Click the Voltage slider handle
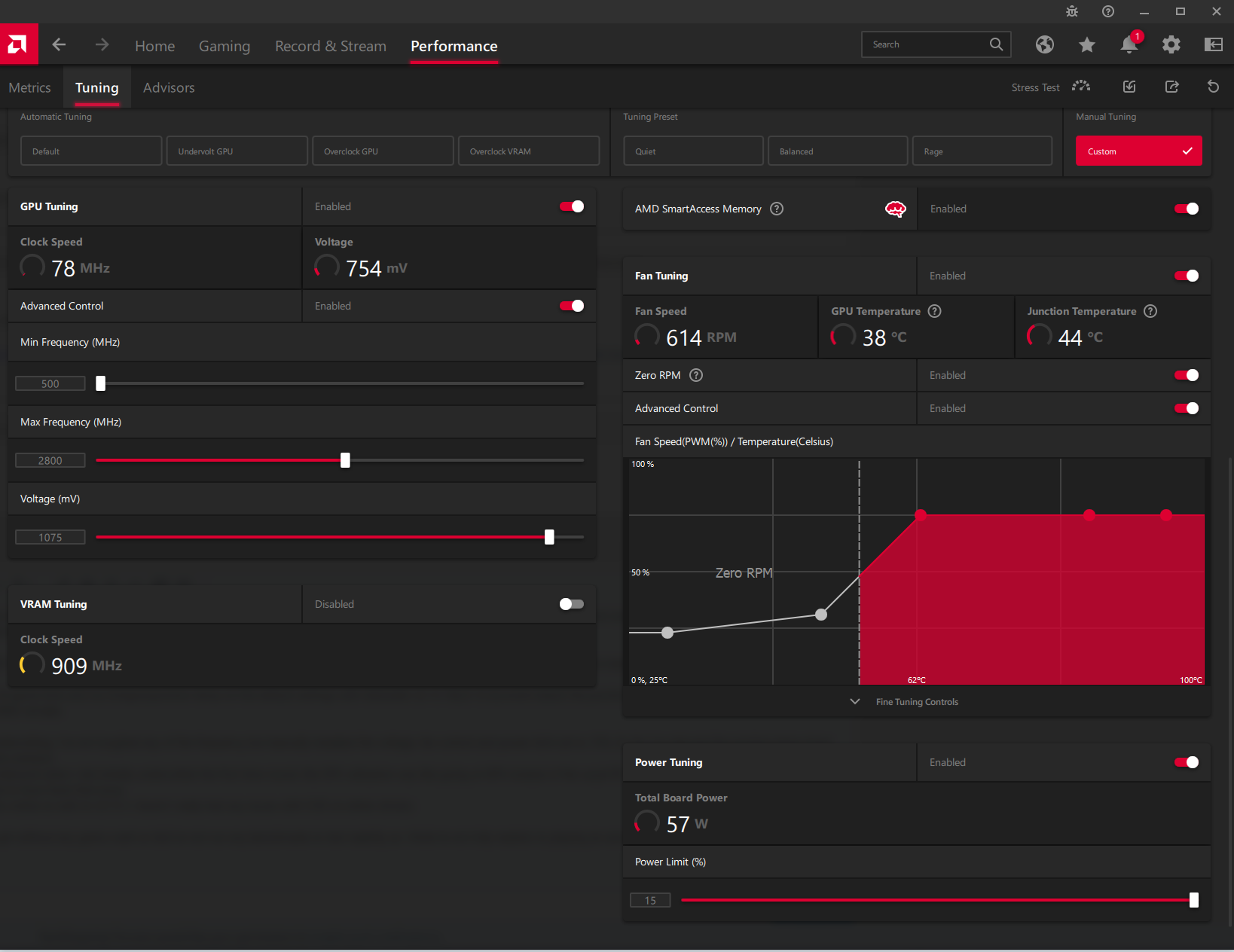The width and height of the screenshot is (1234, 952). [549, 537]
